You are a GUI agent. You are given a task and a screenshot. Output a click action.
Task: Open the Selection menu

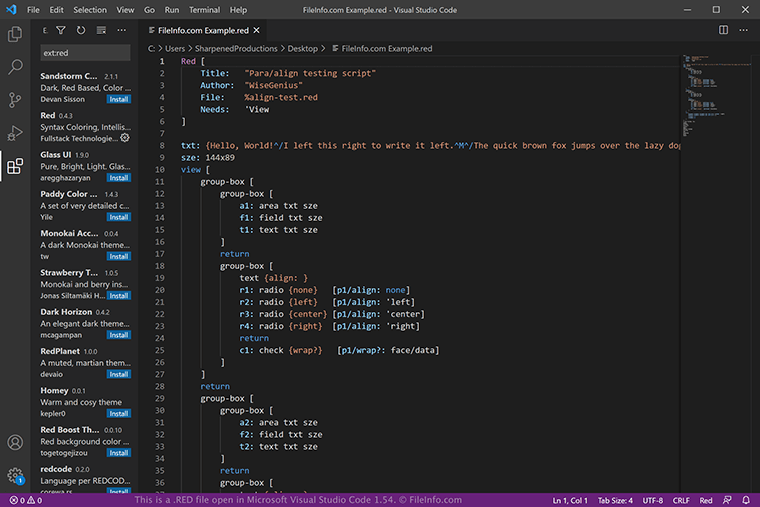tap(90, 9)
